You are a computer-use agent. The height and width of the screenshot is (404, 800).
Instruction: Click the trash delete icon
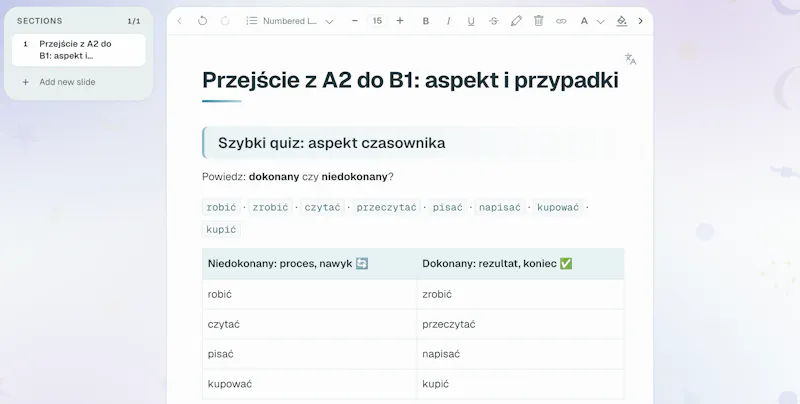(538, 21)
